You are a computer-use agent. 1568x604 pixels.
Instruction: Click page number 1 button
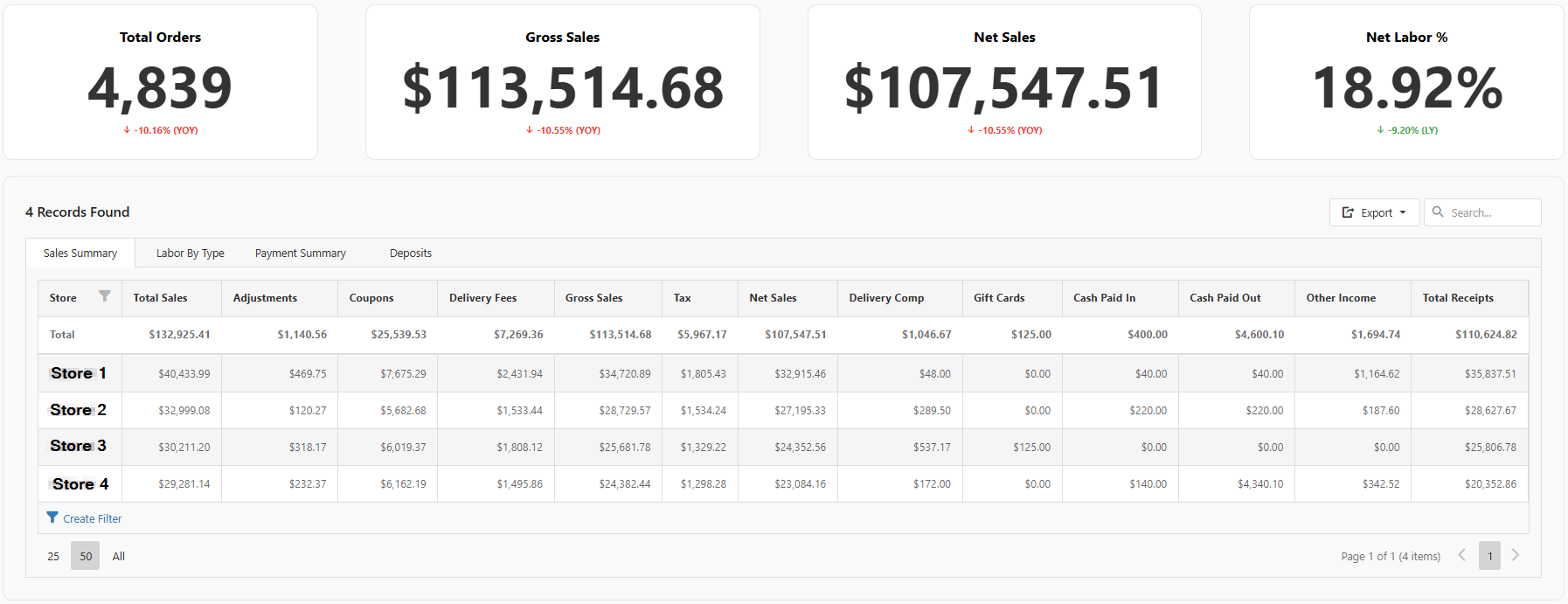(x=1489, y=555)
